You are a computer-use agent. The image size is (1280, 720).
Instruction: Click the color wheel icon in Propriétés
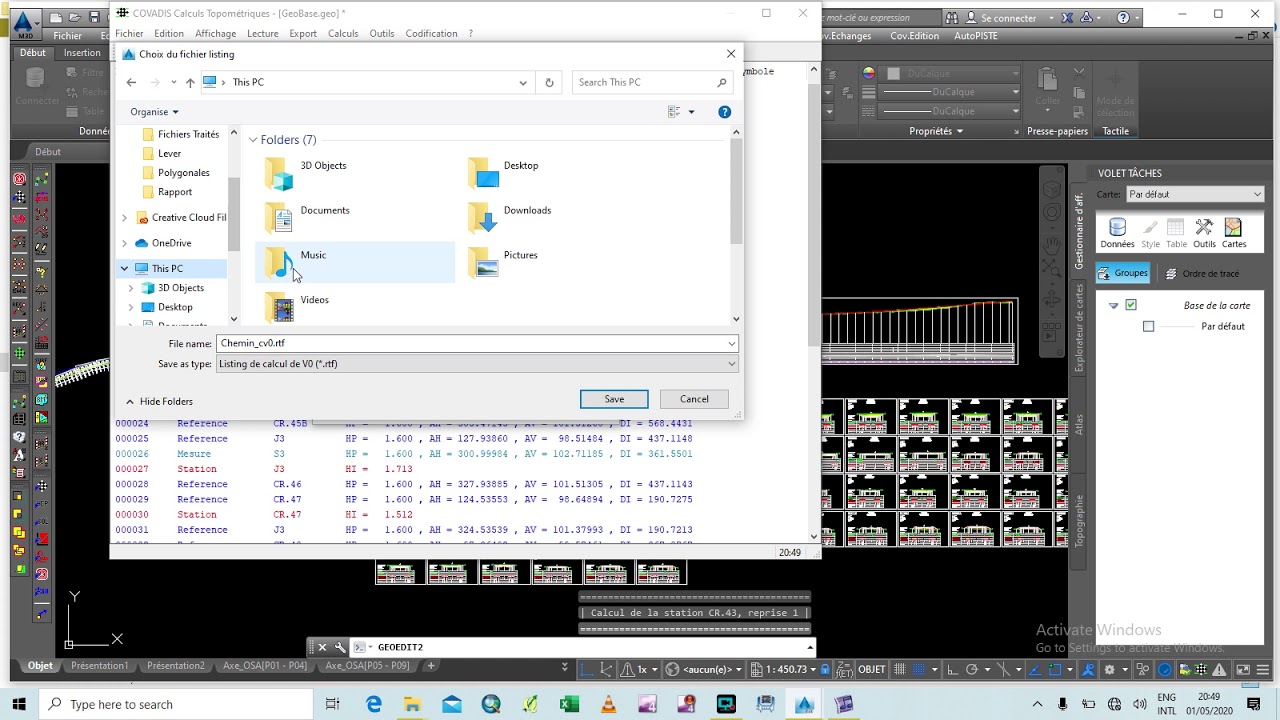[868, 73]
